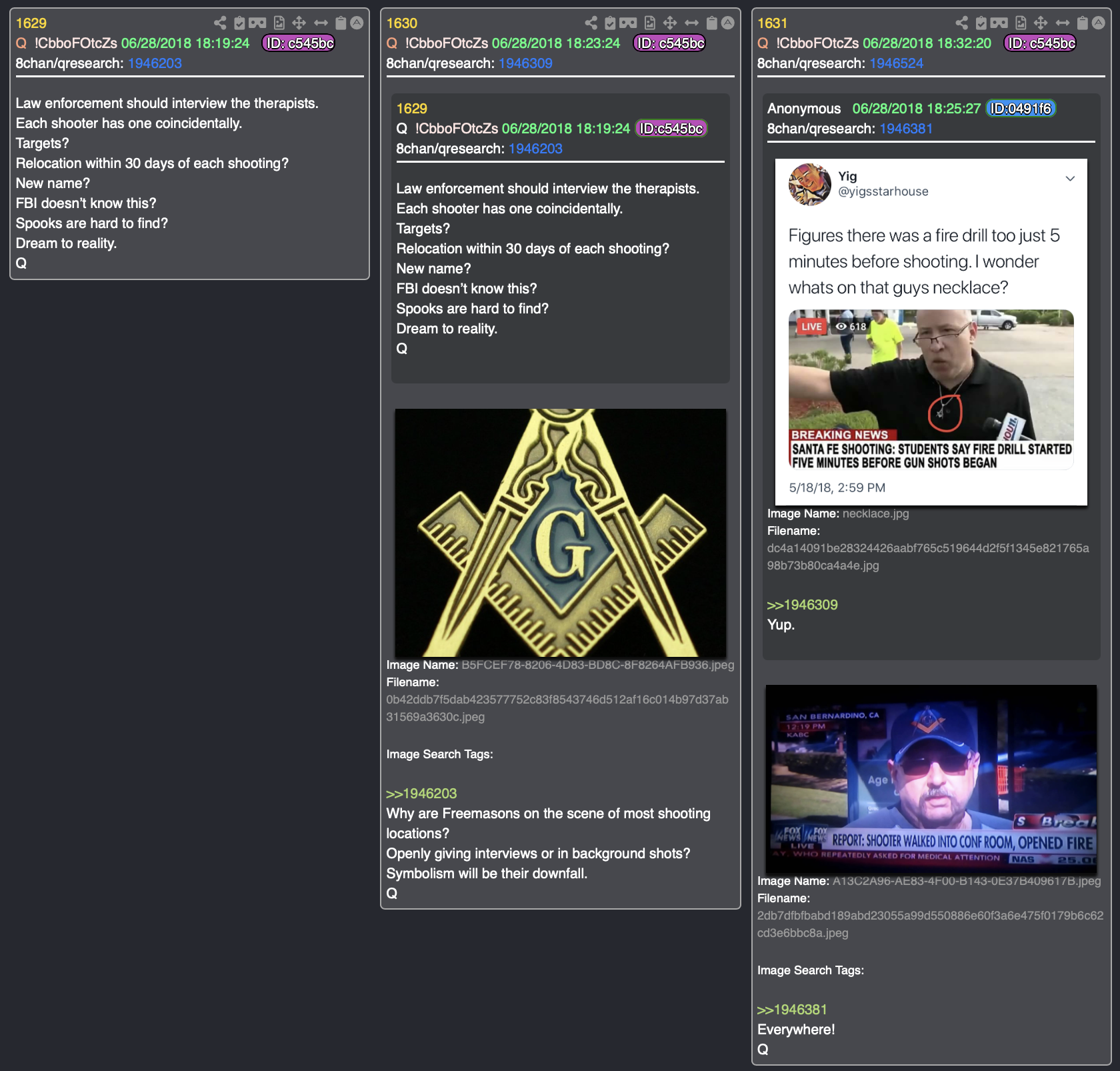This screenshot has width=1120, height=1071.
Task: Open link 1946203 inside quoted post in 1630
Action: [535, 149]
